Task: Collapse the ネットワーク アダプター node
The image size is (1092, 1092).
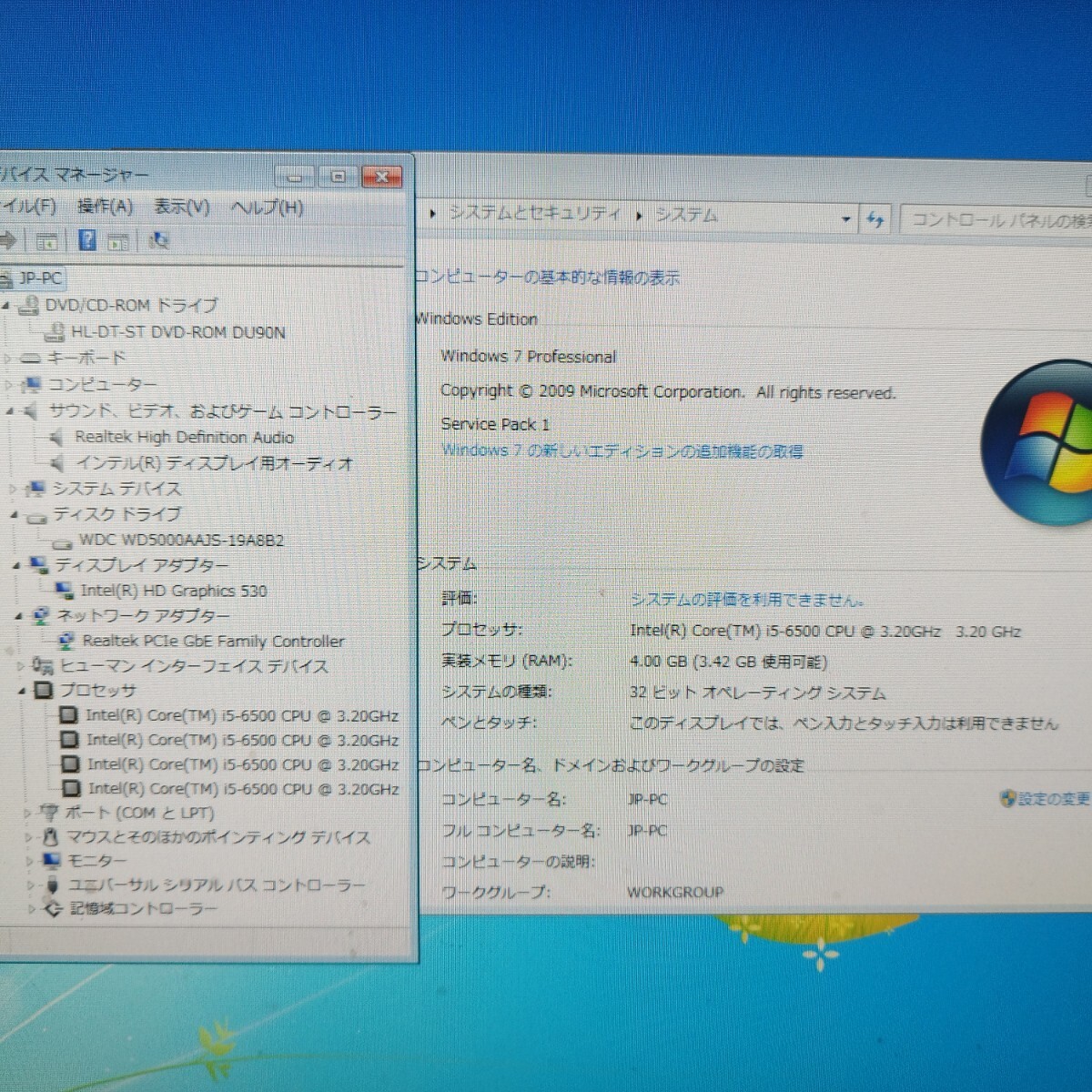Action: (19, 616)
